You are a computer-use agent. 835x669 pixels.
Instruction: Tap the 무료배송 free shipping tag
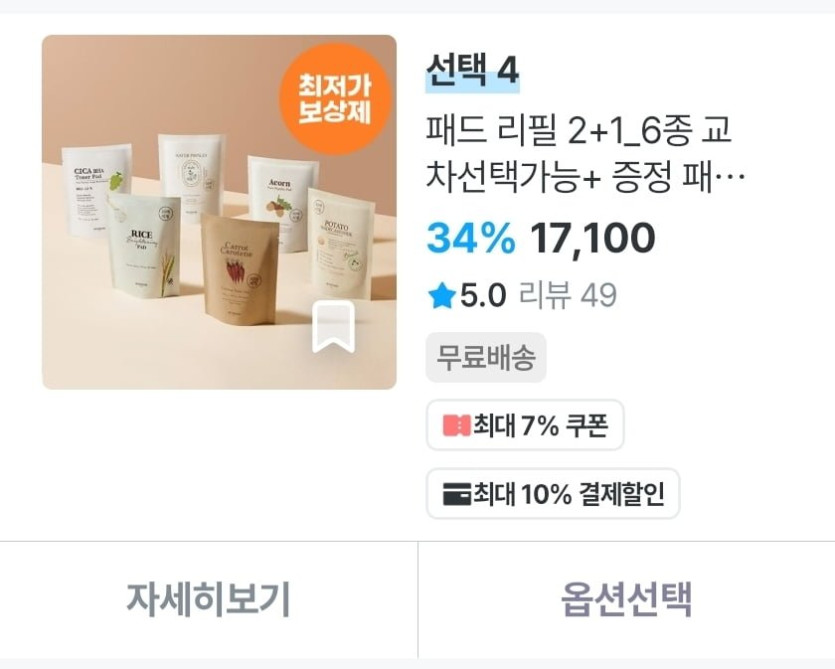(486, 357)
